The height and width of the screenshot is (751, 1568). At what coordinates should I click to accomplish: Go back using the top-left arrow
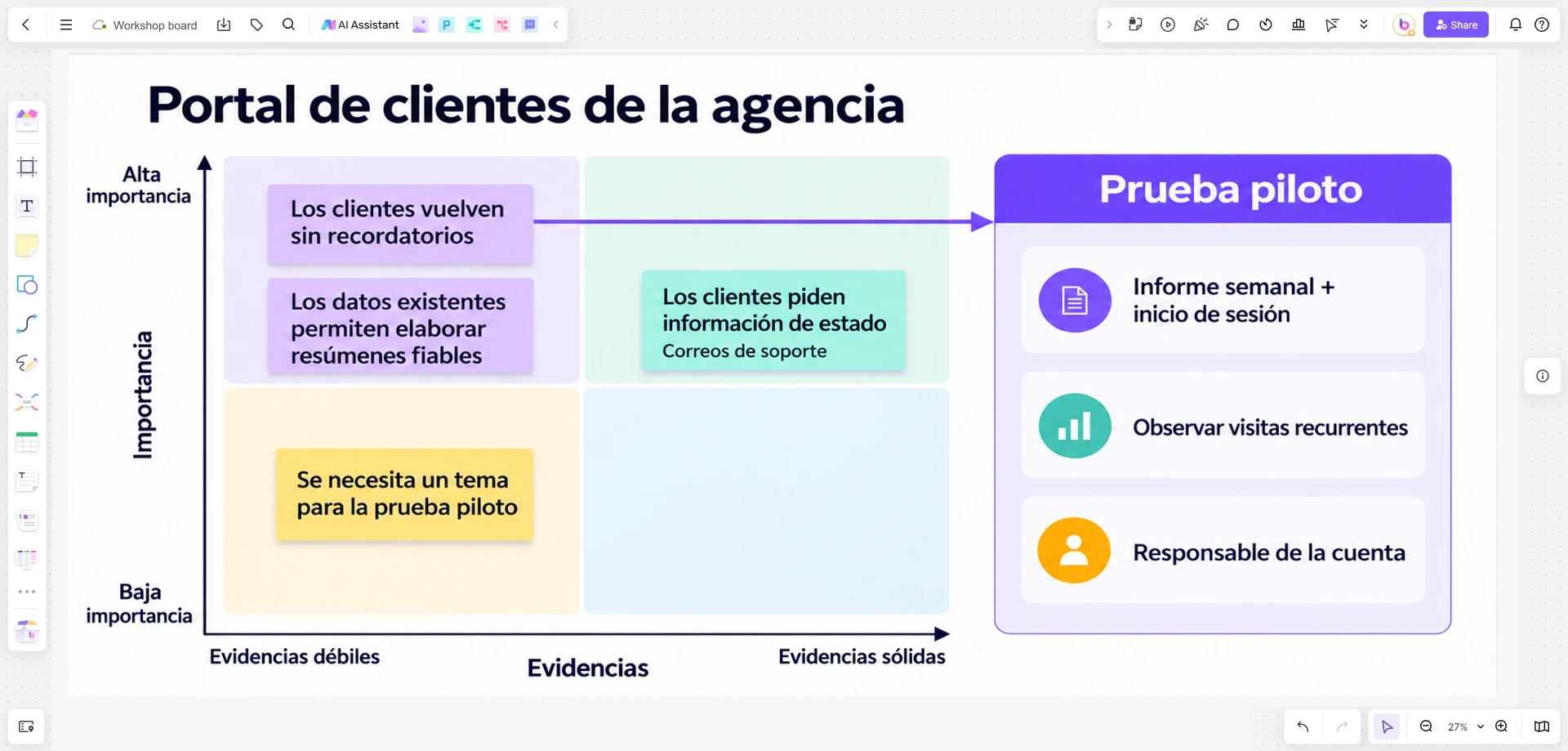pos(26,25)
